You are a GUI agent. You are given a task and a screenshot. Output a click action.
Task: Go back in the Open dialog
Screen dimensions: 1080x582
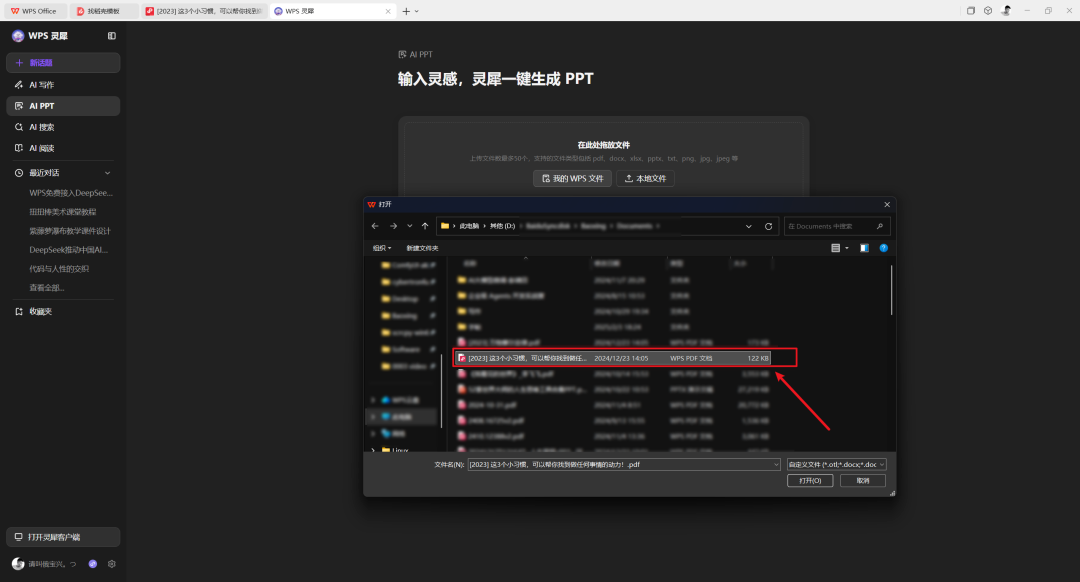tap(375, 226)
